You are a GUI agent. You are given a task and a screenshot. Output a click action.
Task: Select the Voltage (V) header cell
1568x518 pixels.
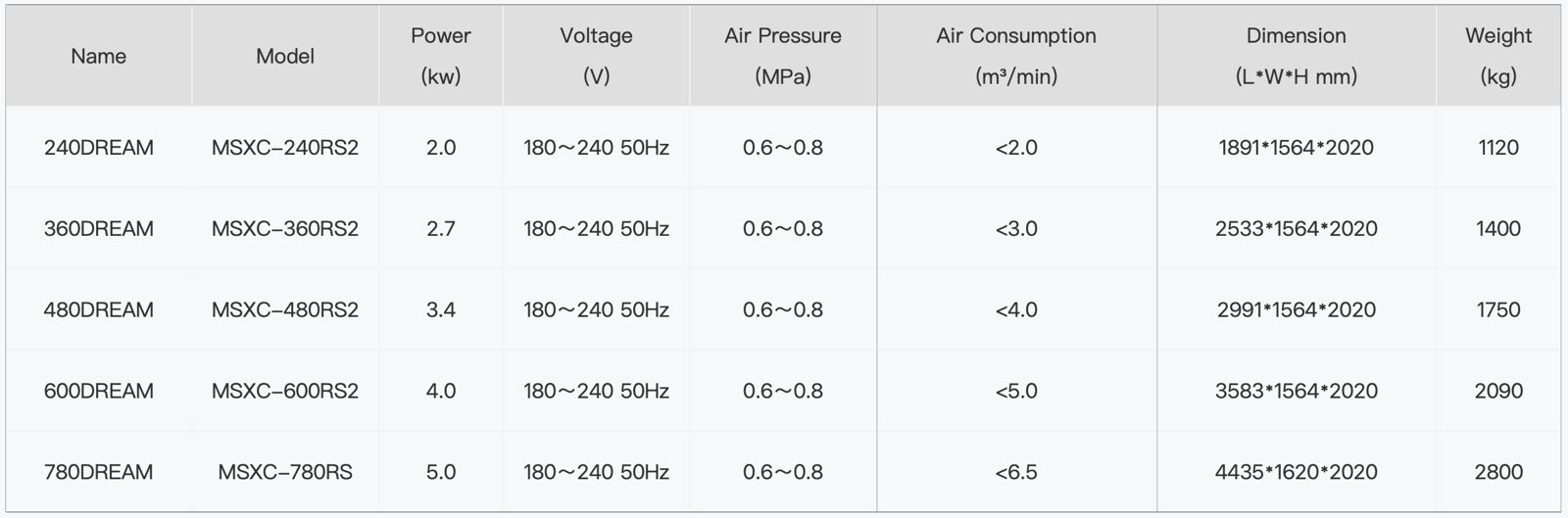pyautogui.click(x=596, y=56)
